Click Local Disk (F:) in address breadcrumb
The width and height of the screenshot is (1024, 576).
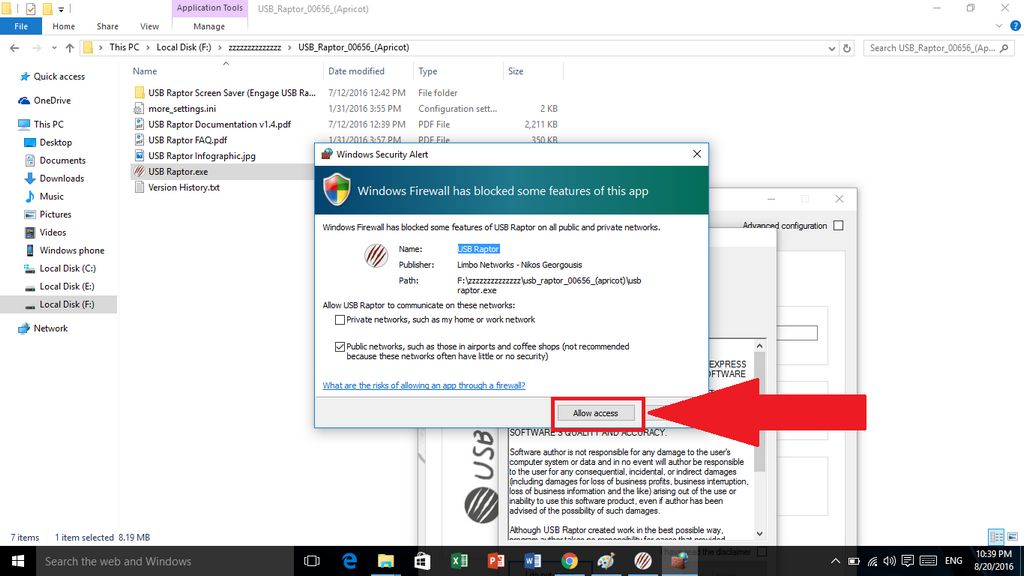pyautogui.click(x=184, y=47)
